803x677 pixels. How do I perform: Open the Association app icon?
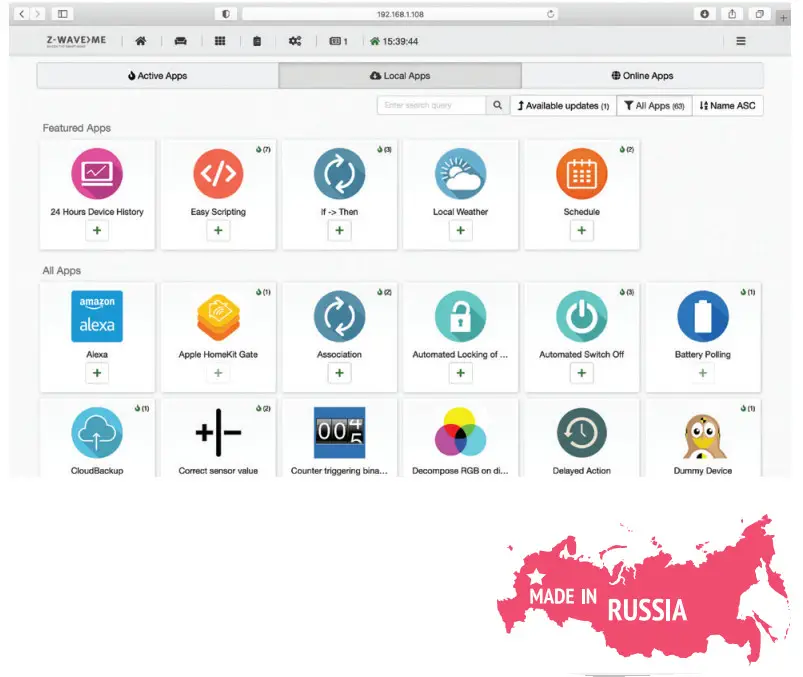coord(340,316)
